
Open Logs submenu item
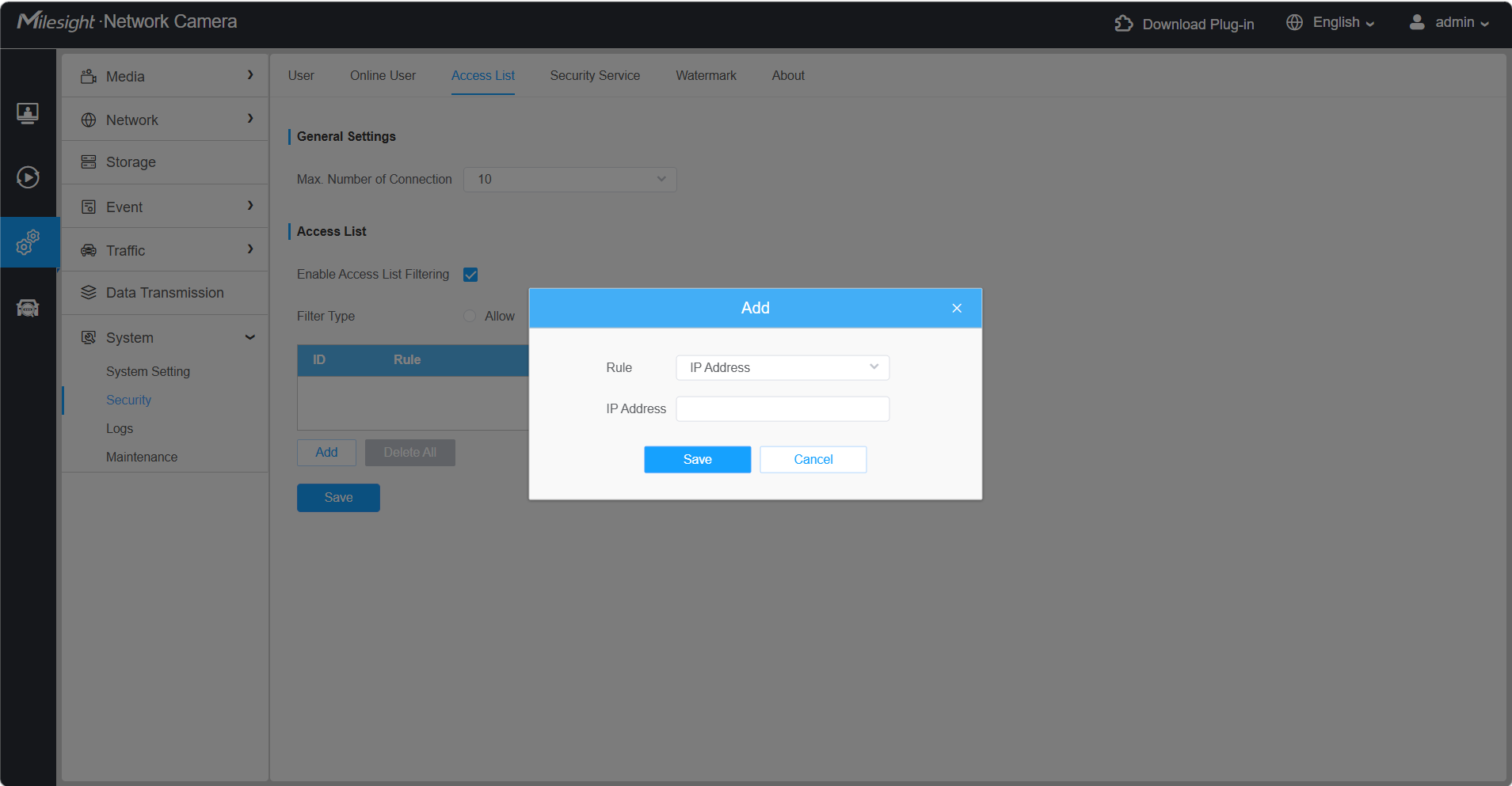120,428
